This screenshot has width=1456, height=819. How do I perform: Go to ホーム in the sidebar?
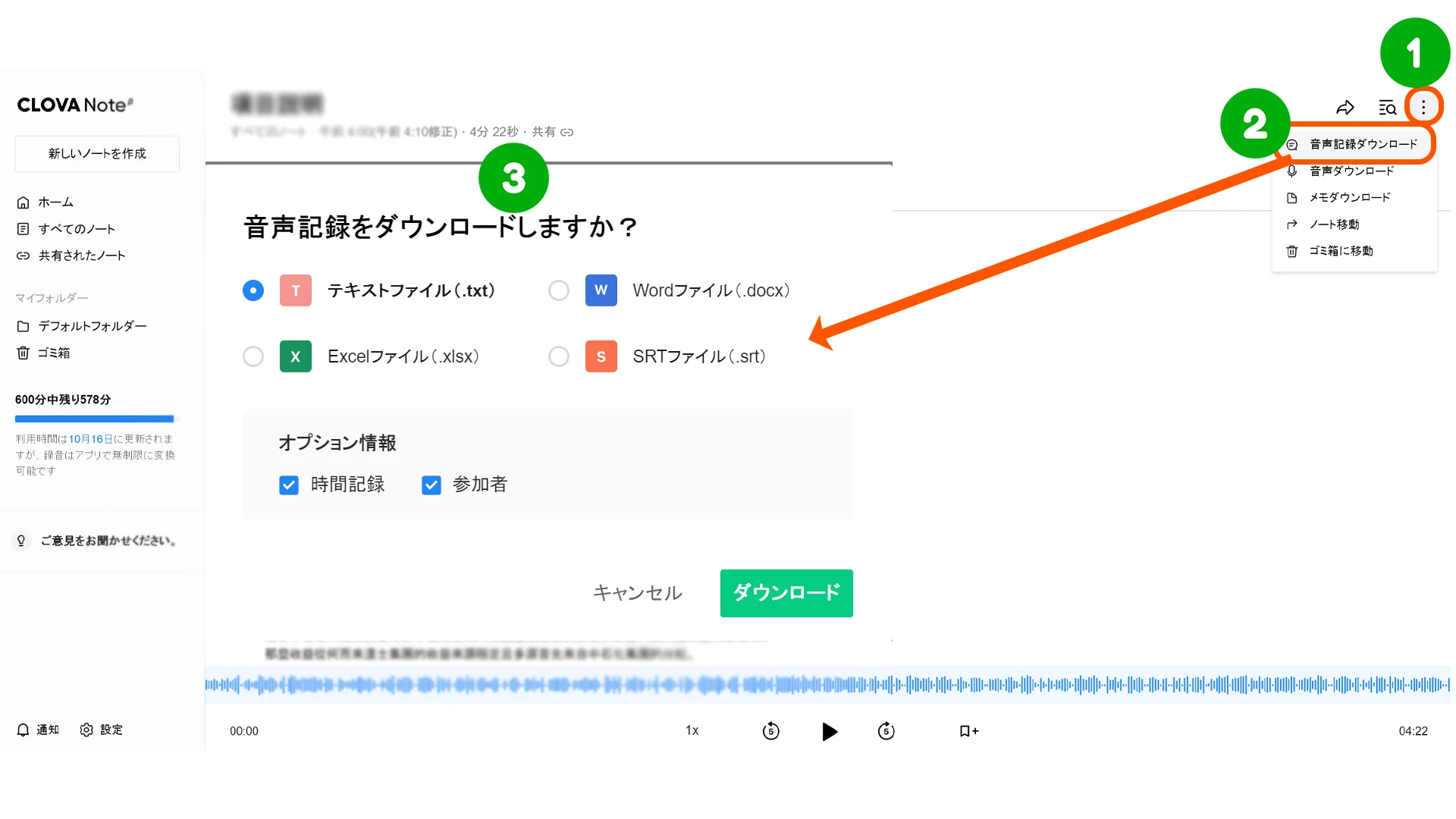point(45,202)
